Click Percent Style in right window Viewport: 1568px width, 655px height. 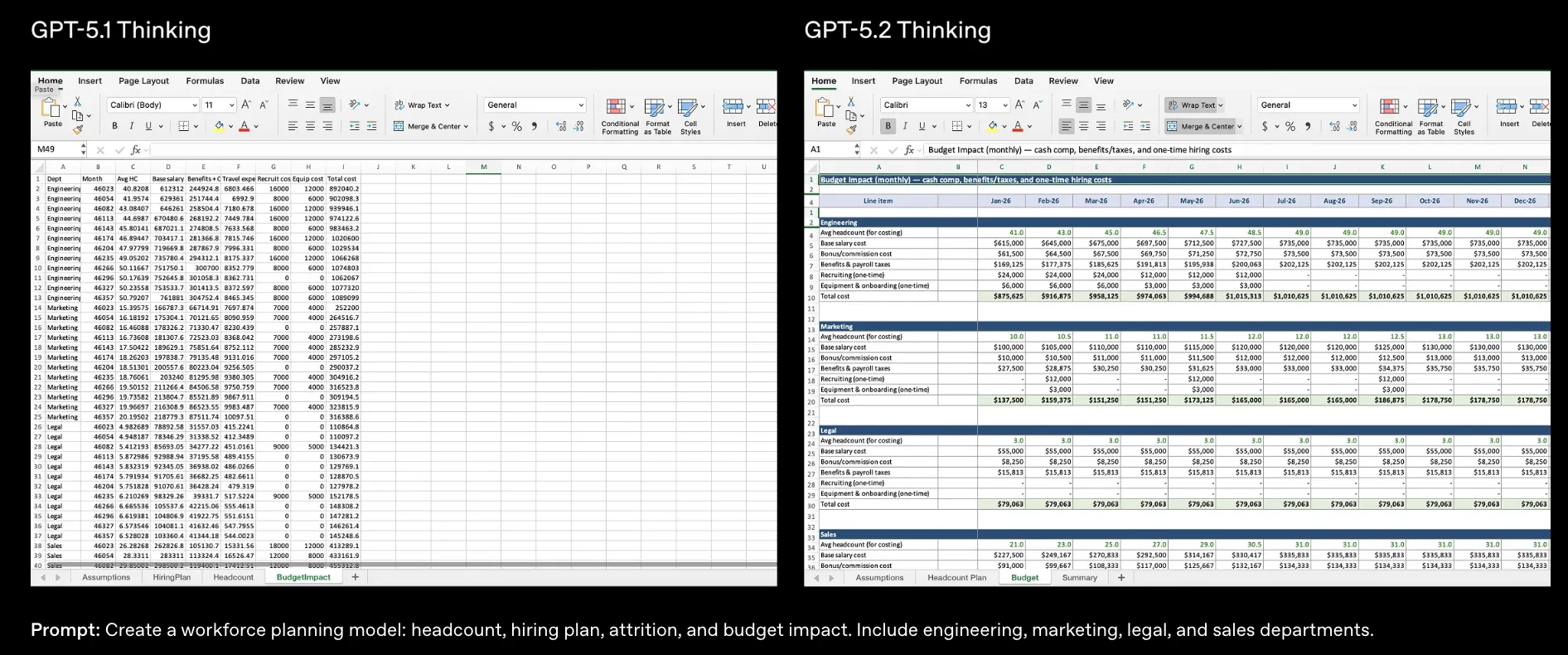[x=1290, y=126]
